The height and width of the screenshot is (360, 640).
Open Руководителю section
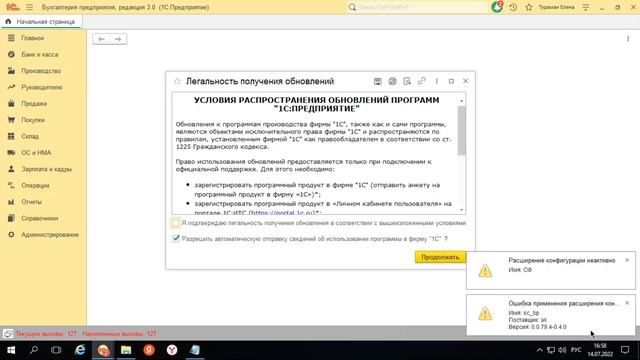coord(43,87)
